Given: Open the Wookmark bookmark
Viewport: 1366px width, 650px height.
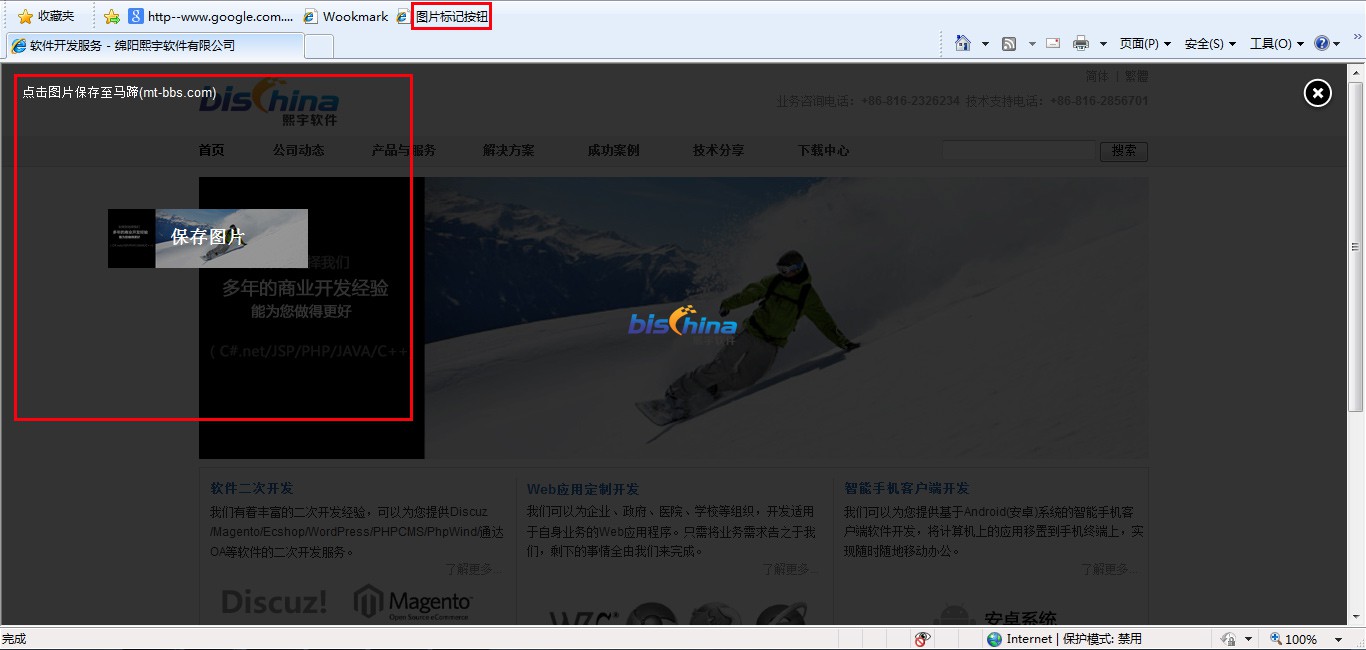Looking at the screenshot, I should tap(346, 16).
